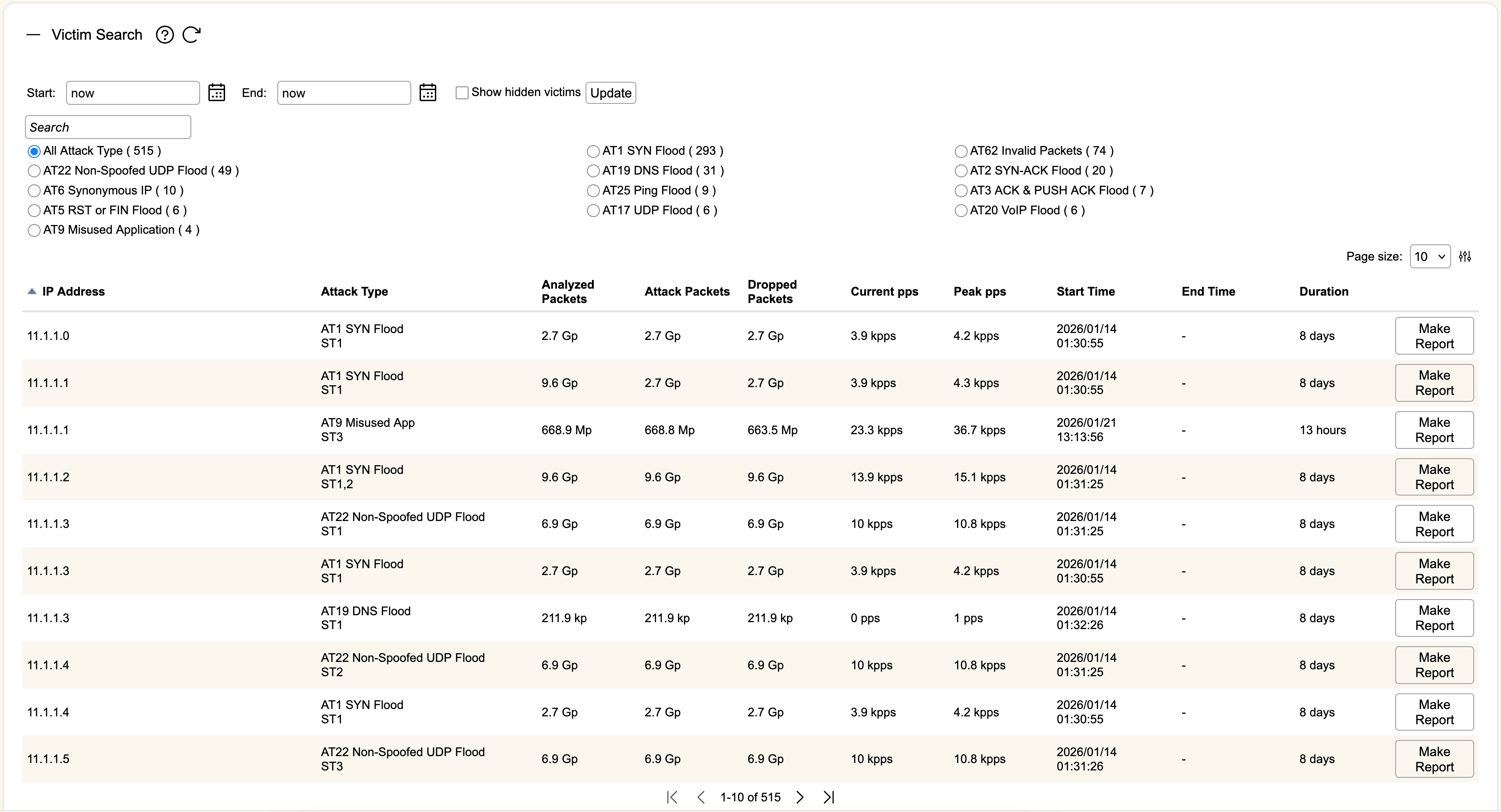The image size is (1501, 812).
Task: Filter by AT3 ACK & PUSH ACK Flood
Action: pyautogui.click(x=961, y=191)
